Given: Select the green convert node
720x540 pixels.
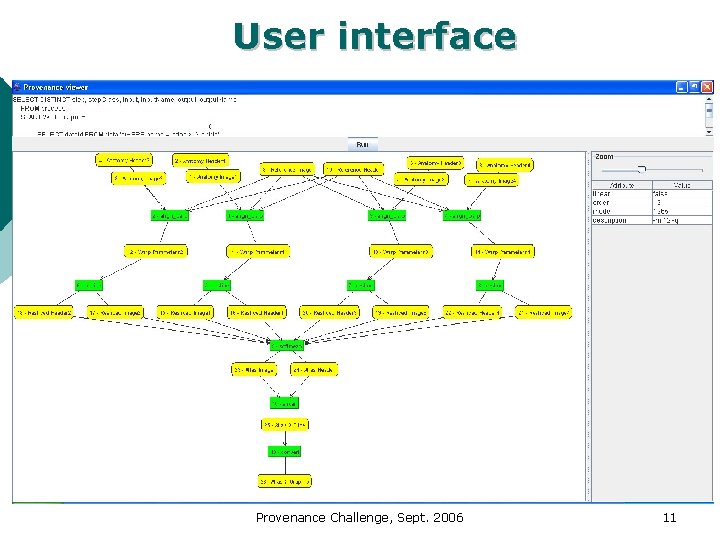Looking at the screenshot, I should pyautogui.click(x=285, y=452).
